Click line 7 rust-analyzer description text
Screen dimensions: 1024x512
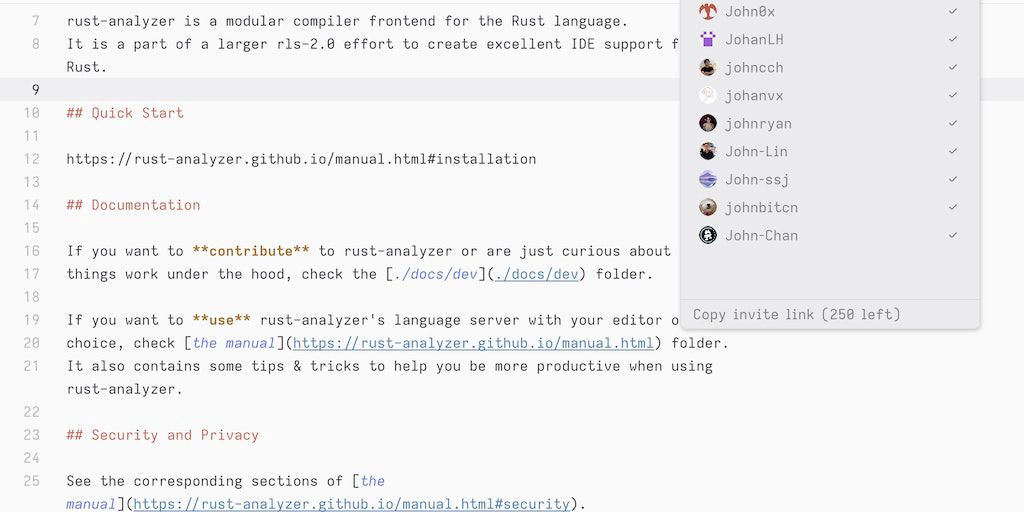click(x=347, y=21)
